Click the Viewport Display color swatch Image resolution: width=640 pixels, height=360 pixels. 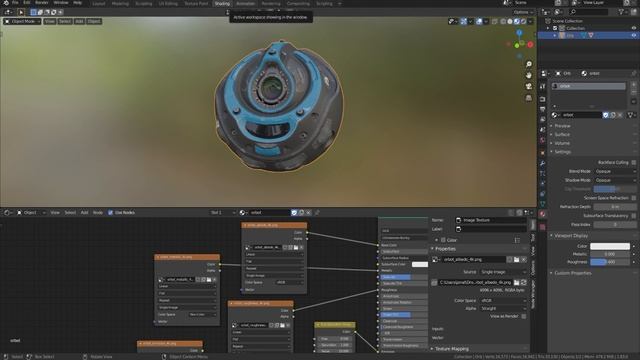(610, 246)
